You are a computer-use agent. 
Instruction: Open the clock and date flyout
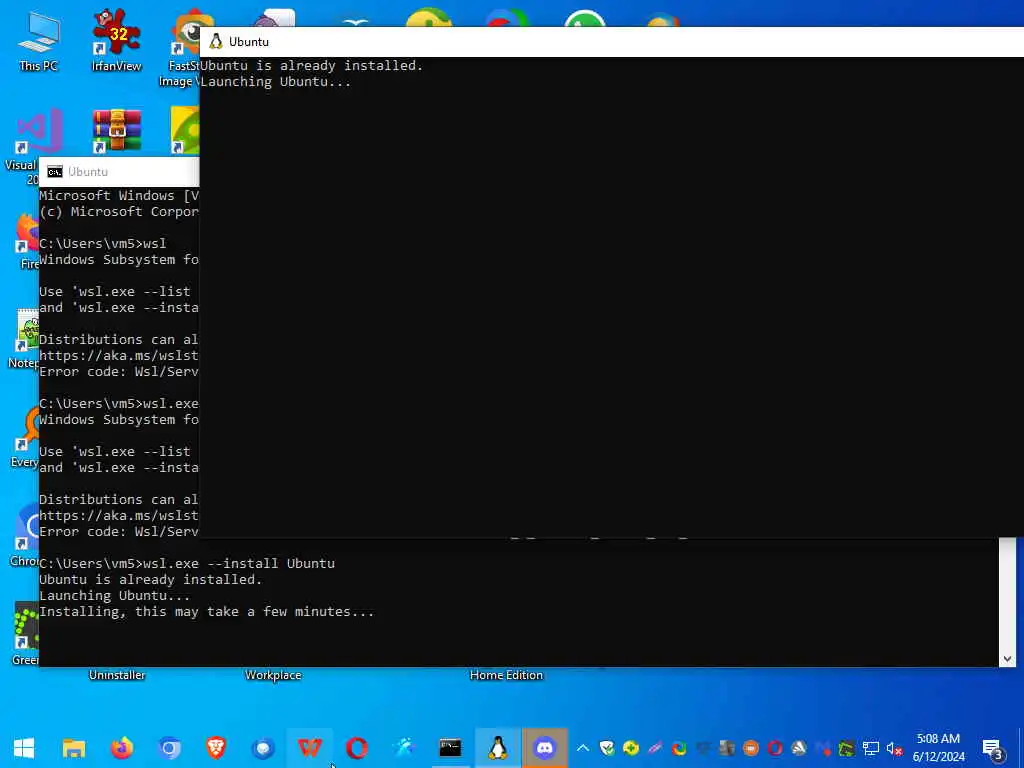point(938,748)
